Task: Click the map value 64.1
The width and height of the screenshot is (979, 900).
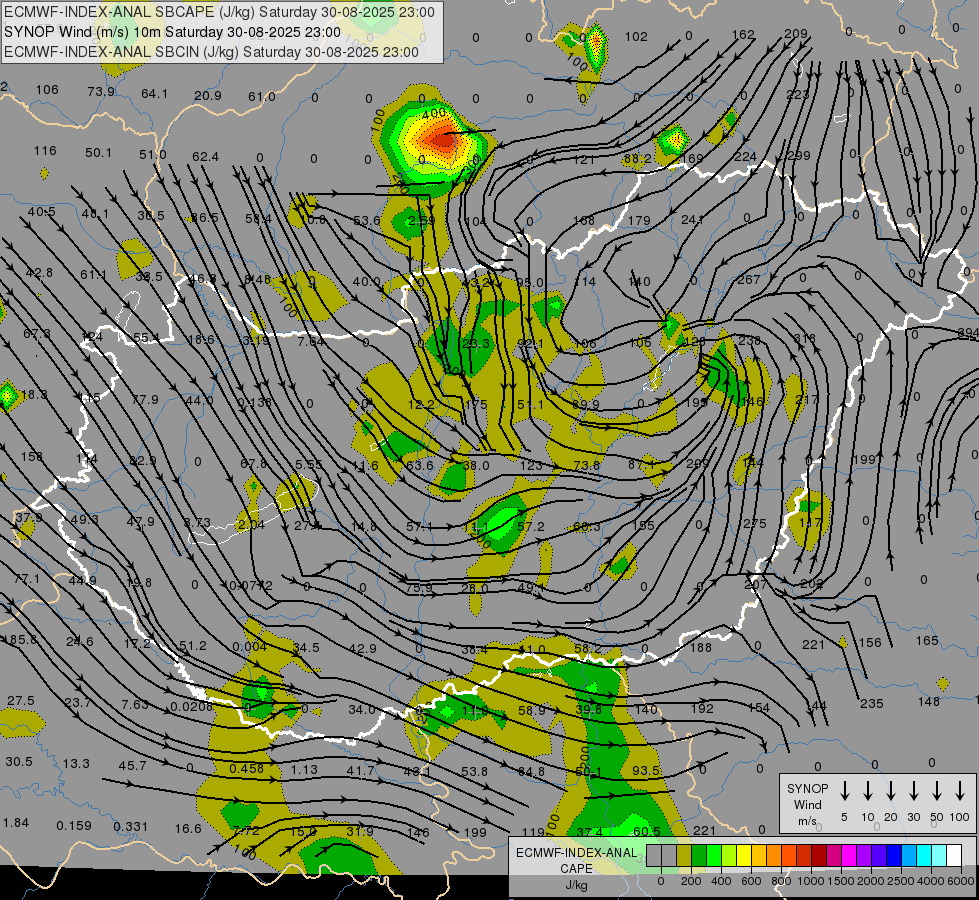Action: click(x=154, y=93)
